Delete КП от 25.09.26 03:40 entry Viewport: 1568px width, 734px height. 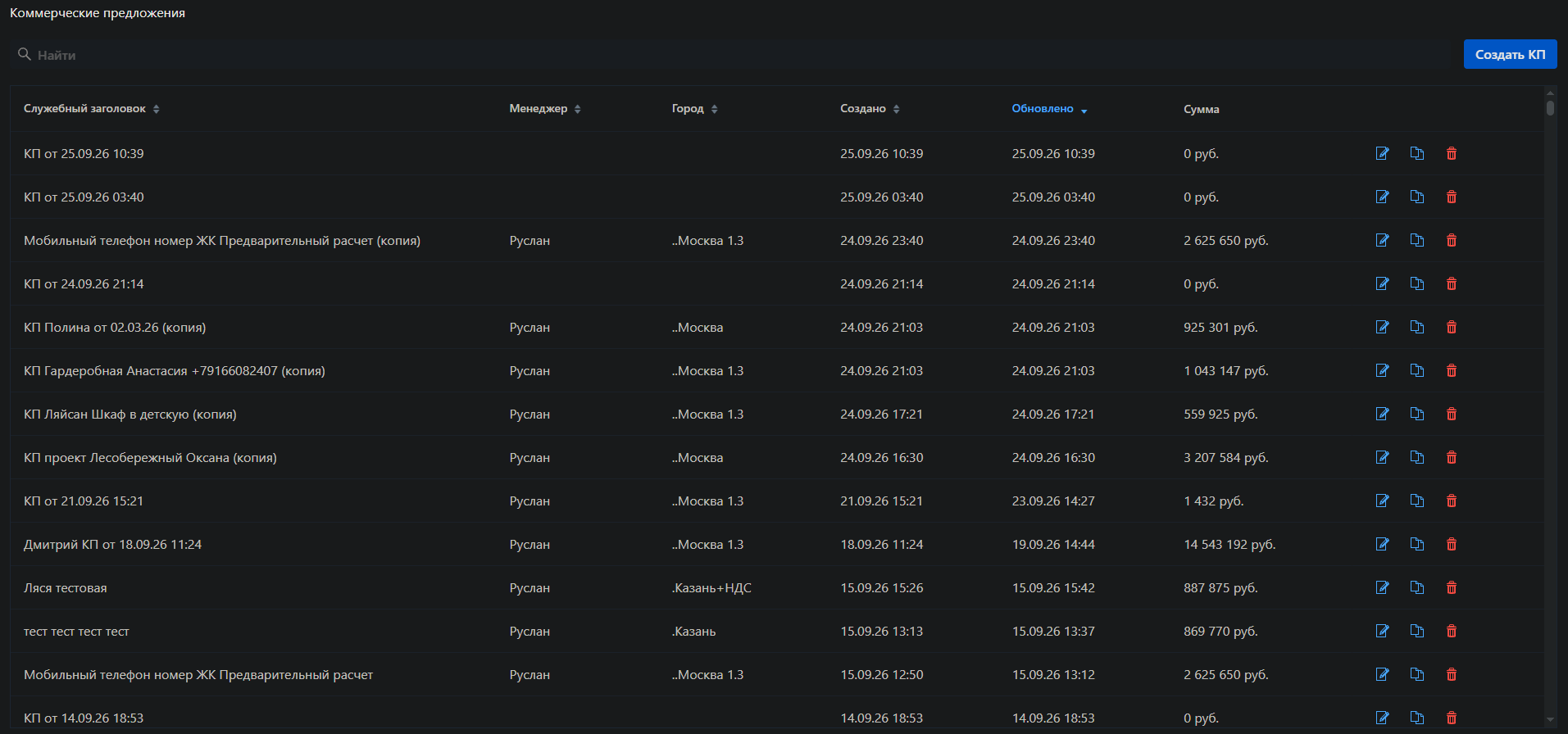coord(1451,197)
